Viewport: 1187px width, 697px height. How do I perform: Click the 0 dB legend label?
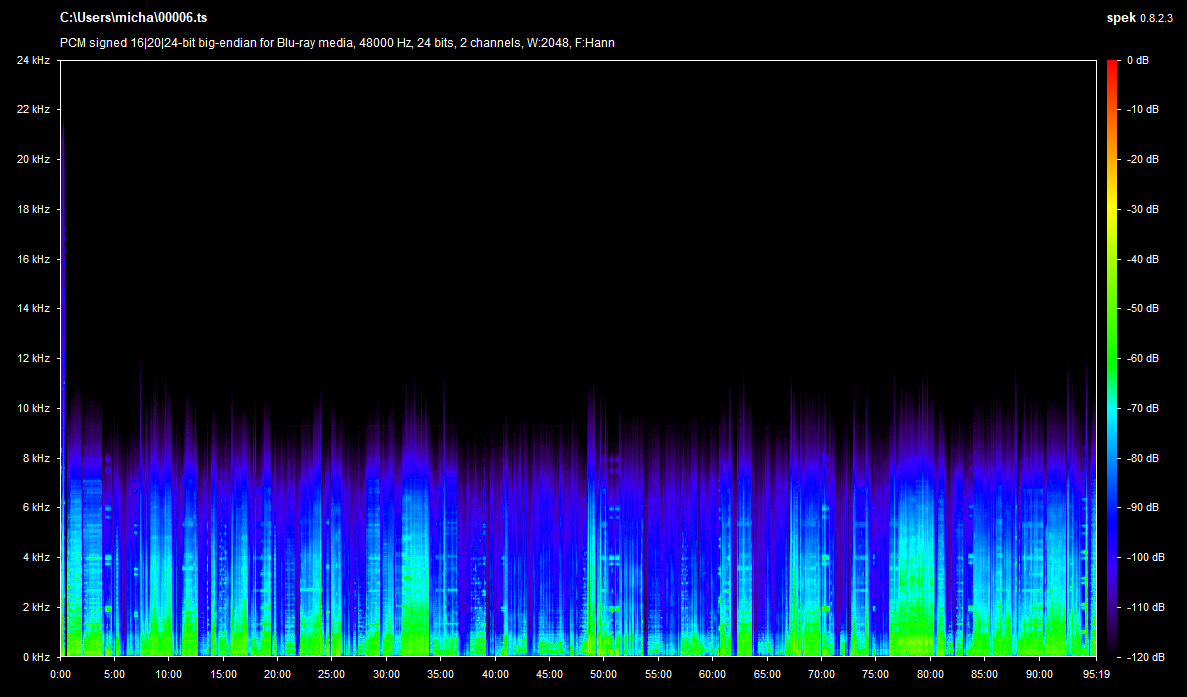click(x=1138, y=60)
